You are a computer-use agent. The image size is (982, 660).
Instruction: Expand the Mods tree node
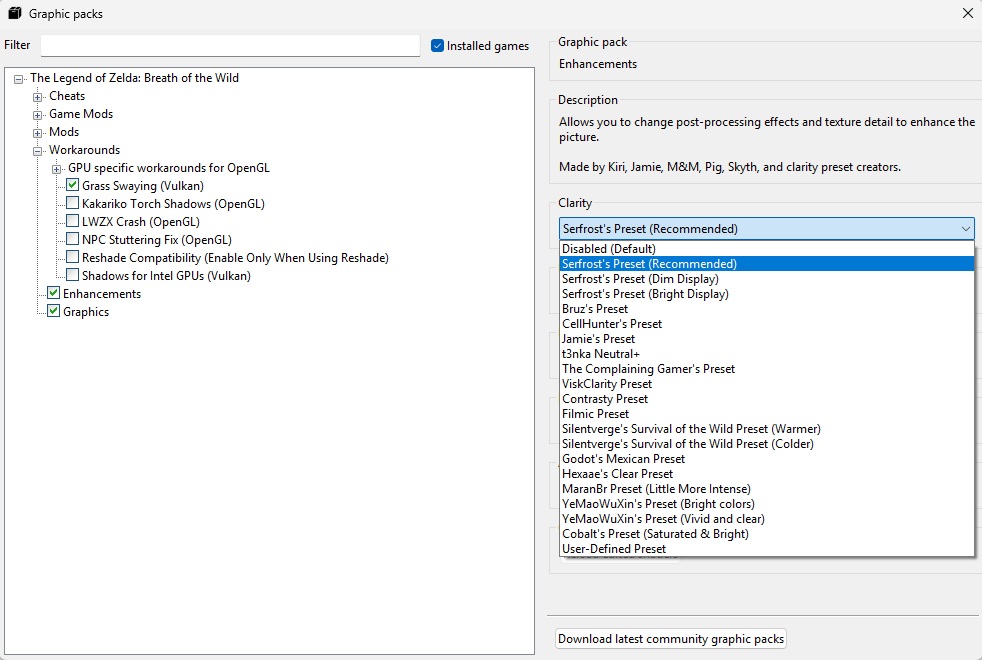tap(38, 133)
